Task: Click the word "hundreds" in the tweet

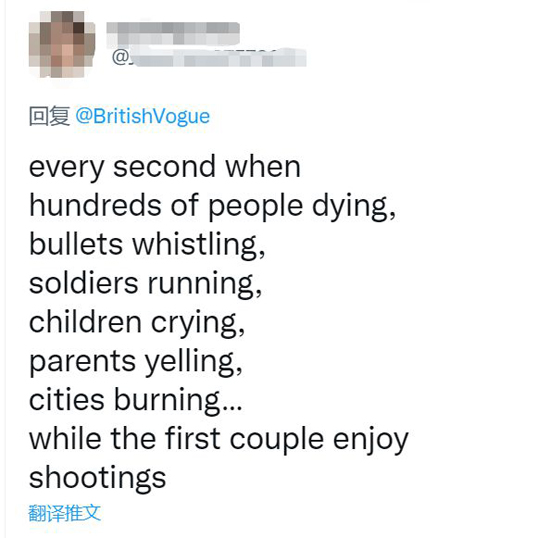Action: point(95,205)
